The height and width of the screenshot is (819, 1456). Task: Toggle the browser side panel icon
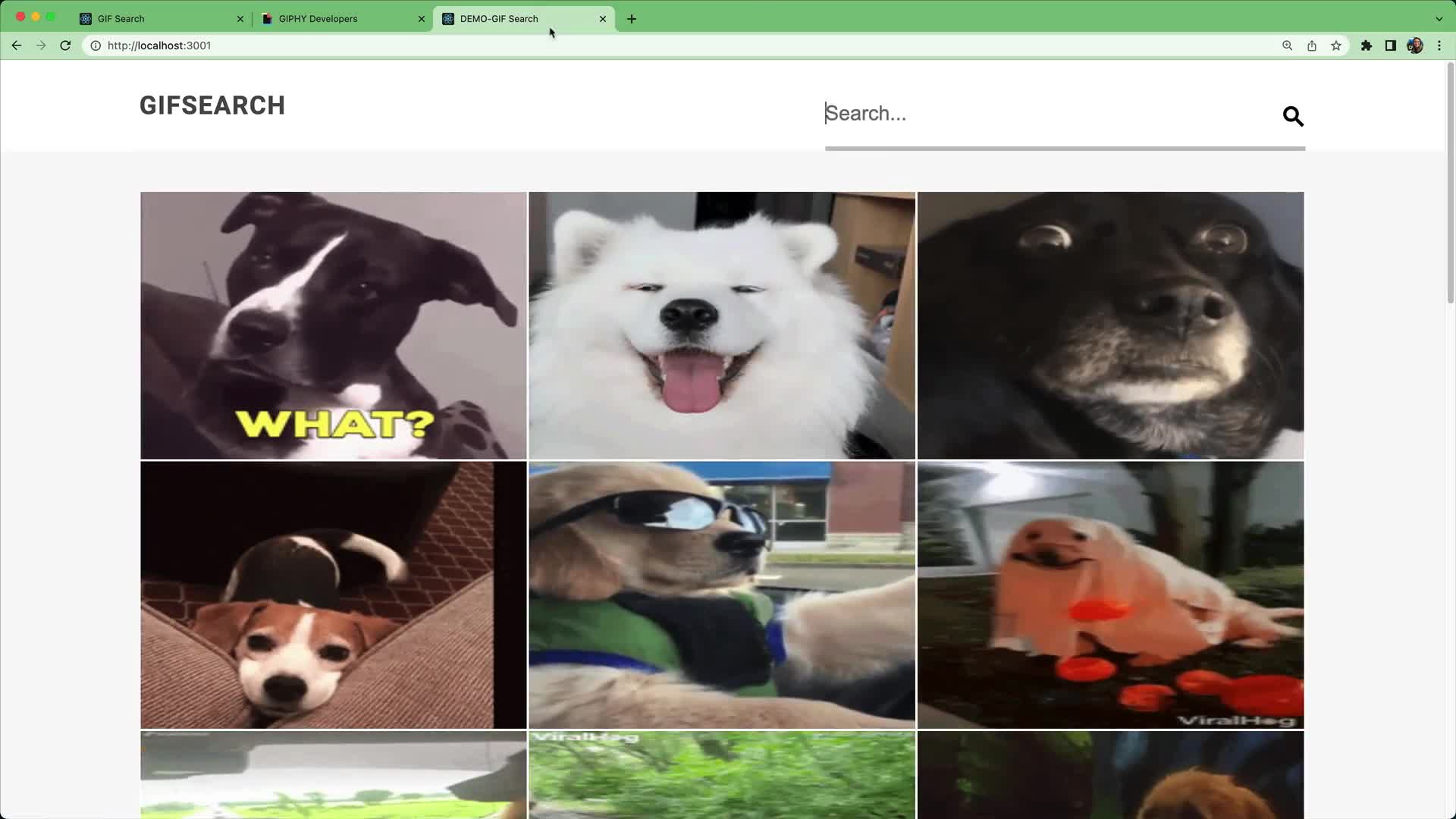1391,45
